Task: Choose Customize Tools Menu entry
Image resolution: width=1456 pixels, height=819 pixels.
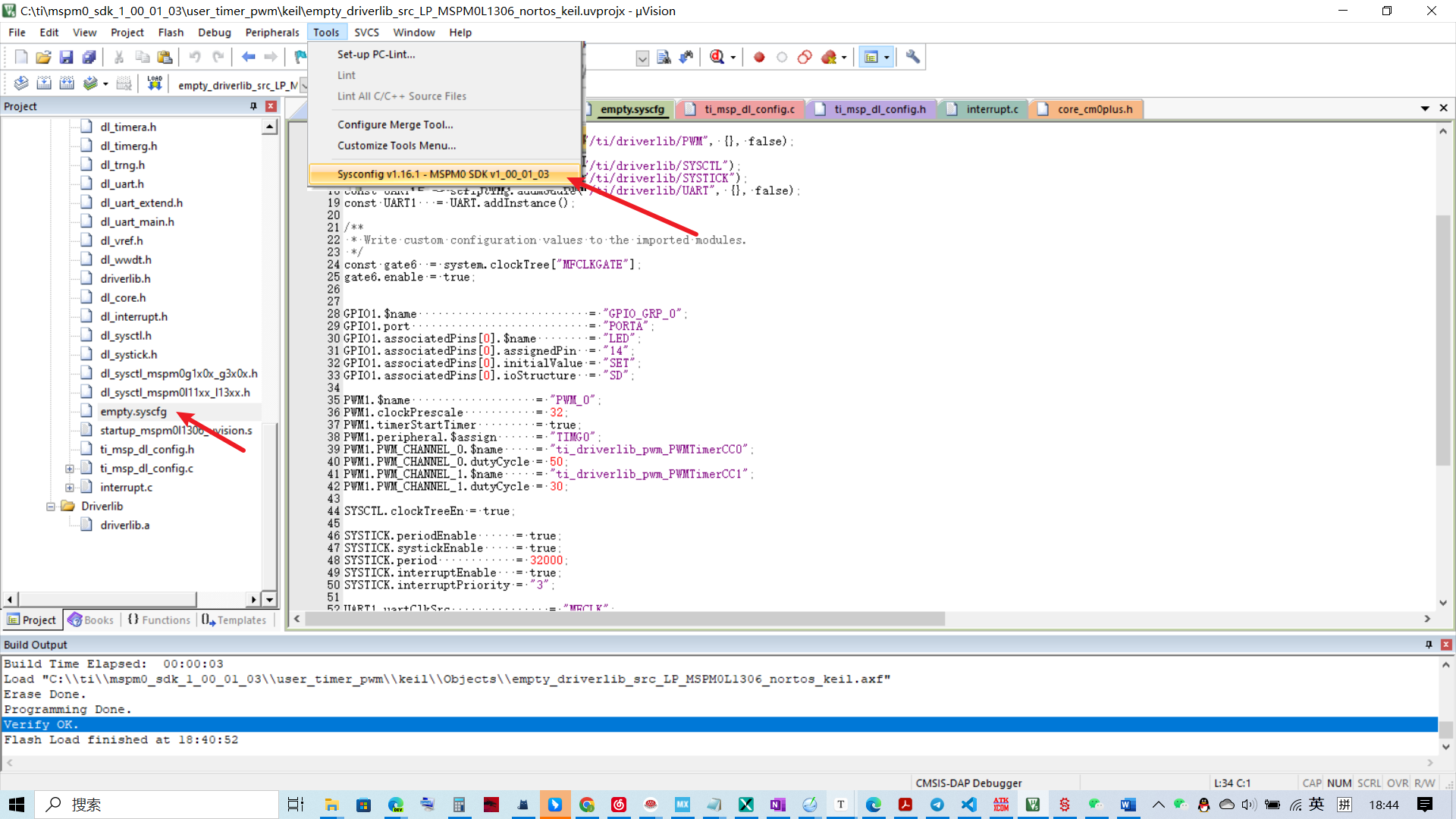Action: coord(397,146)
